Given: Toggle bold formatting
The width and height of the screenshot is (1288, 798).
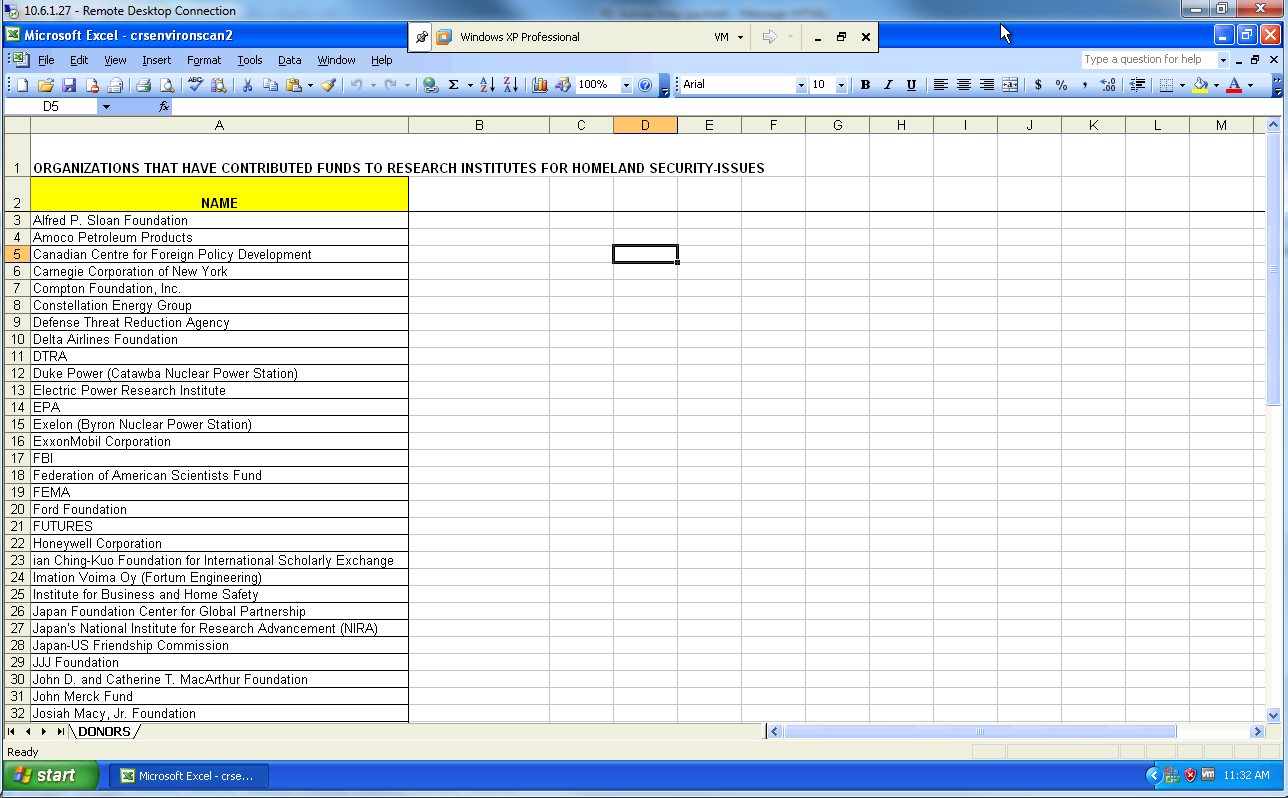Looking at the screenshot, I should pyautogui.click(x=865, y=85).
